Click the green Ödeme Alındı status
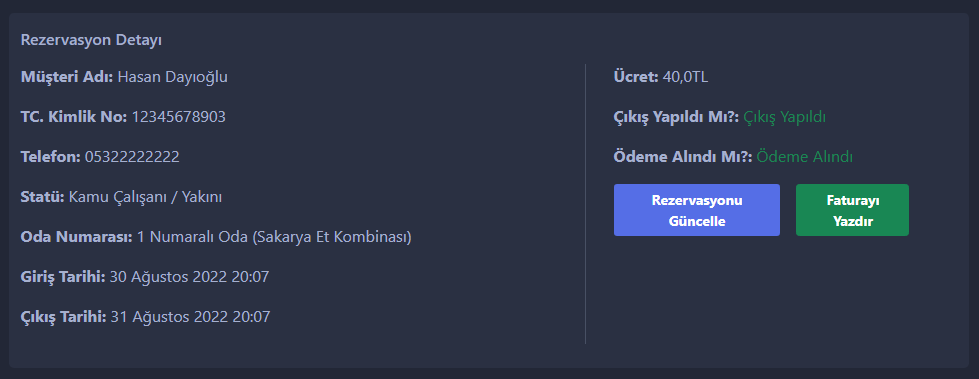979x379 pixels. point(805,157)
